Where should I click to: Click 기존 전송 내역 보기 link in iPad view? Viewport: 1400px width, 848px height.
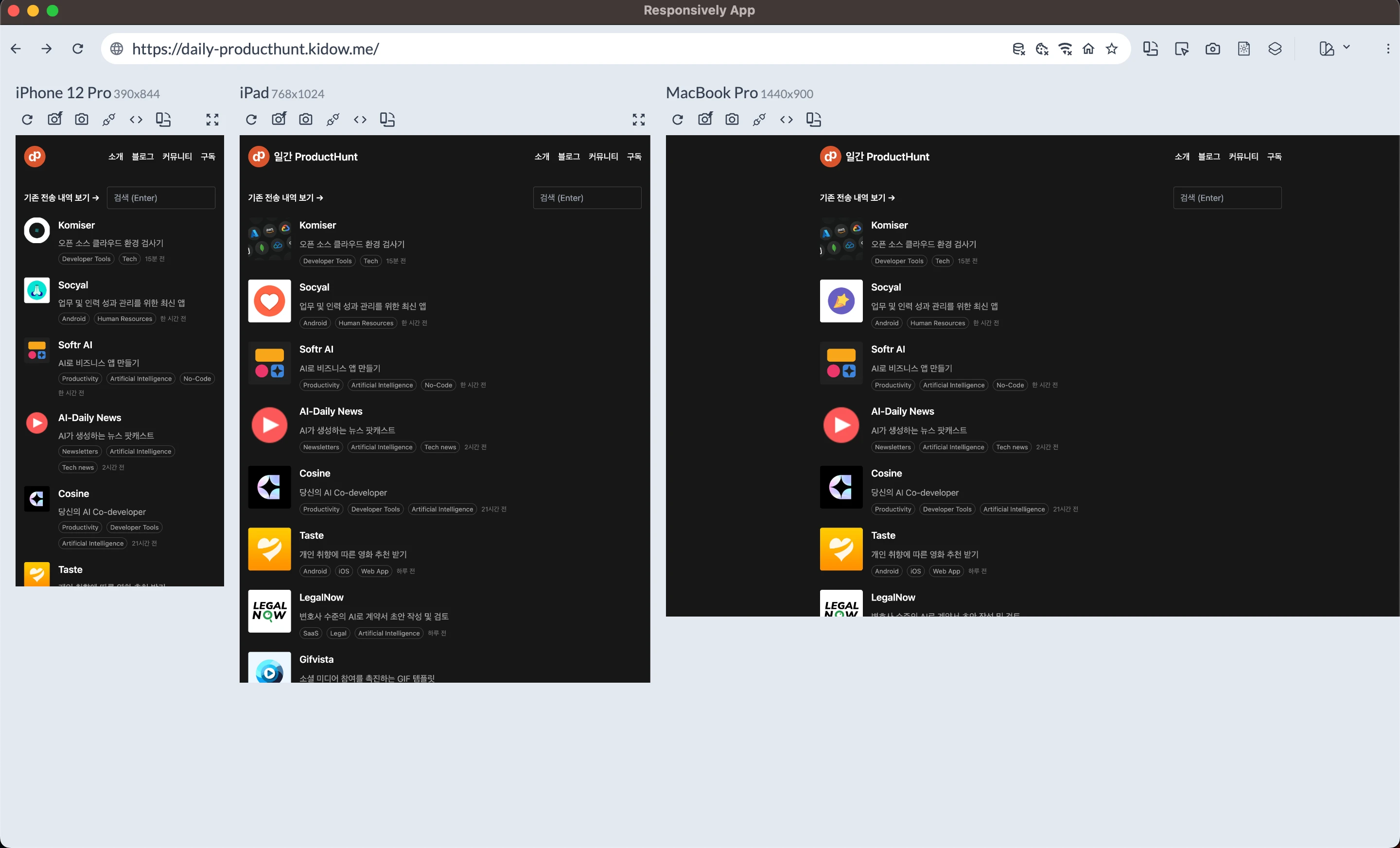pyautogui.click(x=285, y=198)
